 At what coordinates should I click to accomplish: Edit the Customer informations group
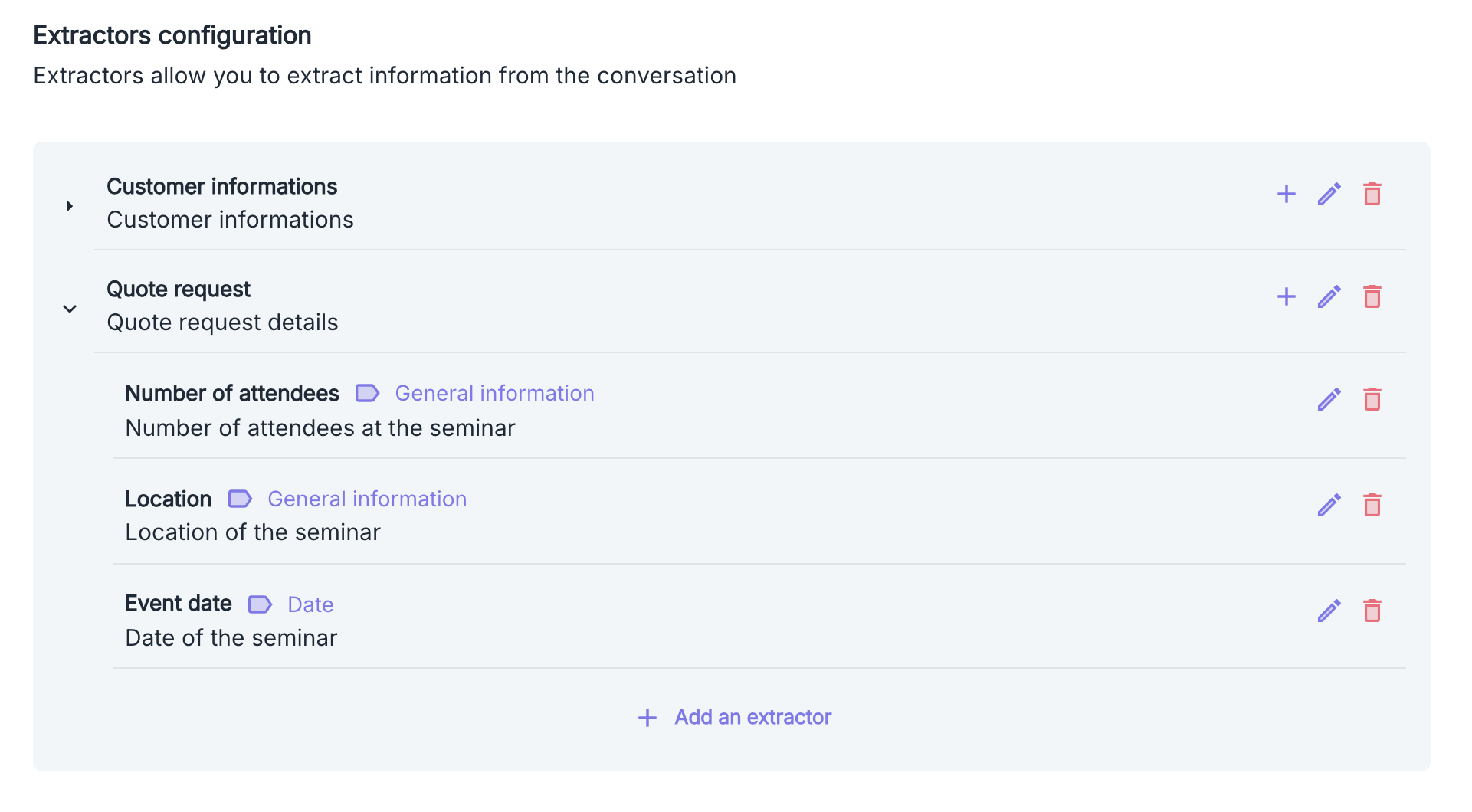pos(1329,194)
